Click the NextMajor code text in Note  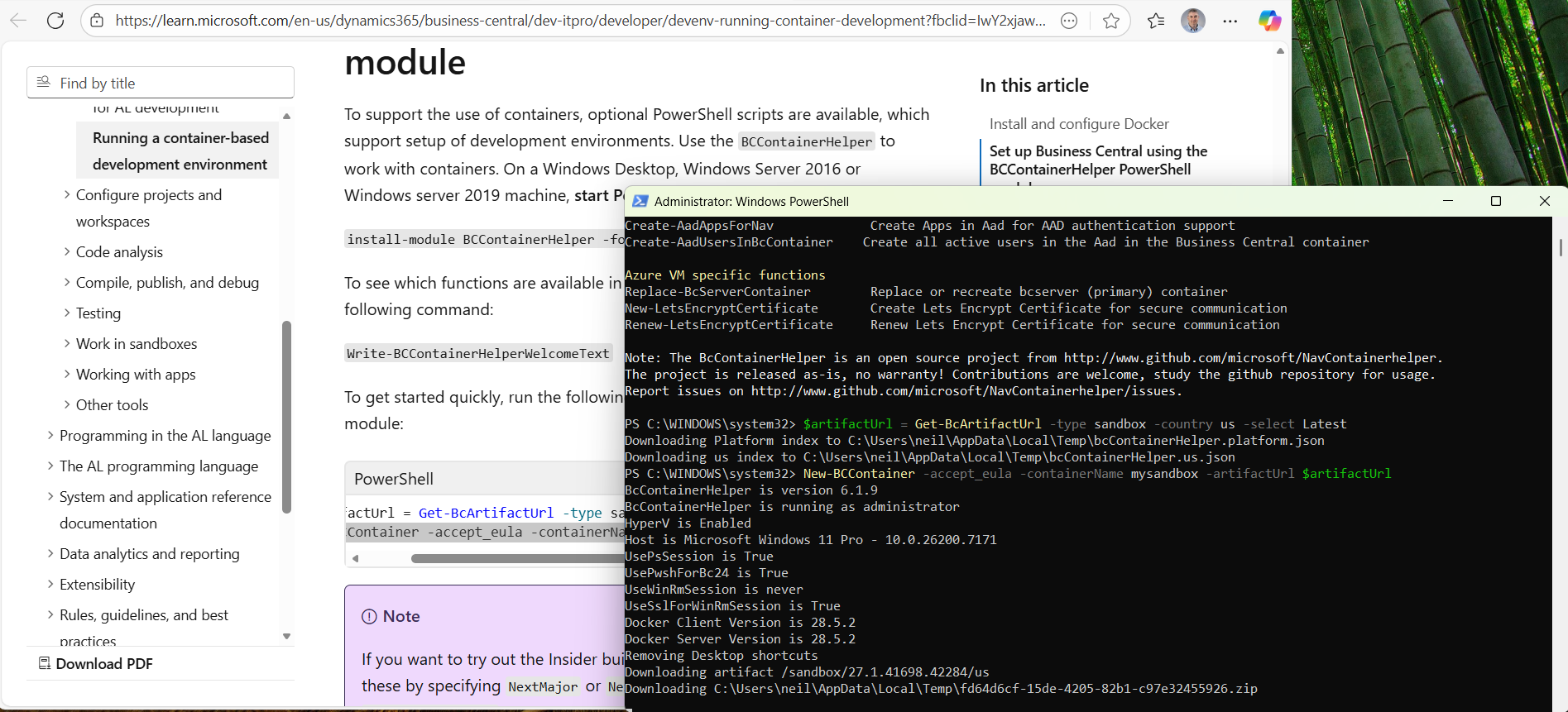click(x=543, y=686)
